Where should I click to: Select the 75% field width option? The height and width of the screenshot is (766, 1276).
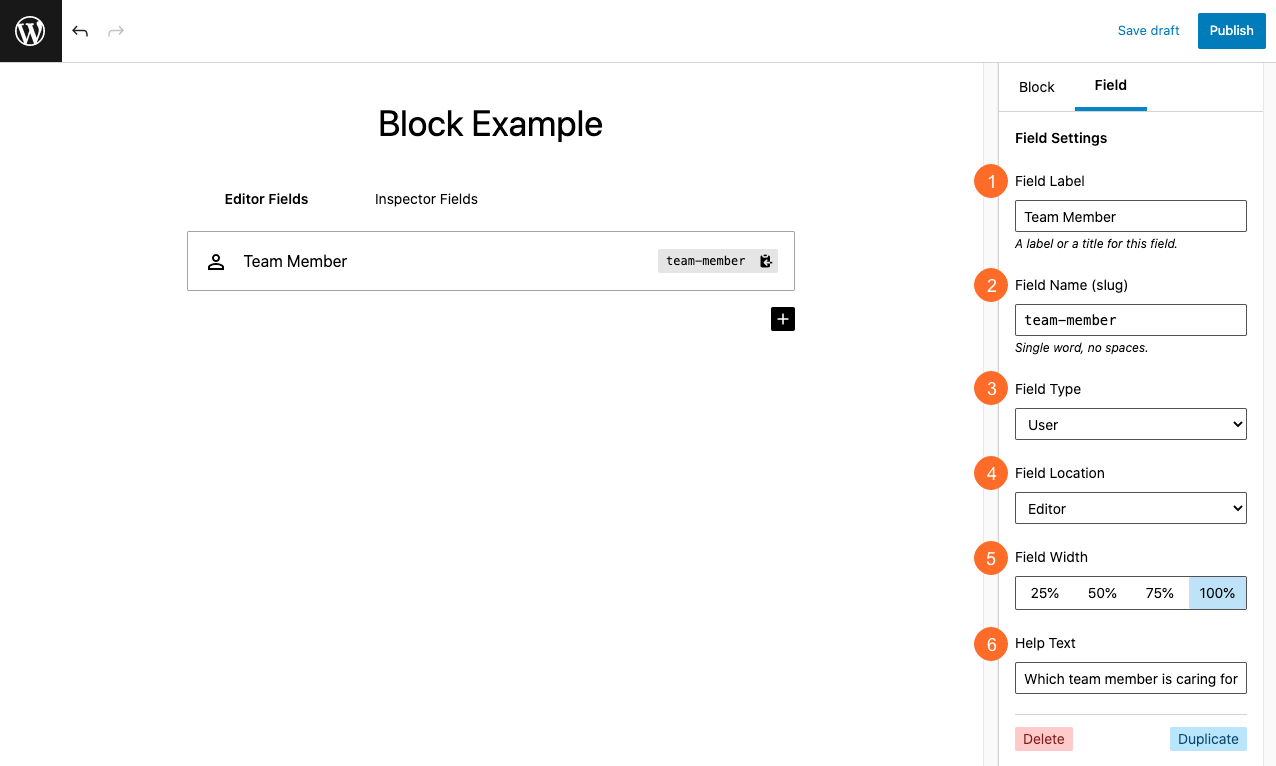tap(1159, 592)
